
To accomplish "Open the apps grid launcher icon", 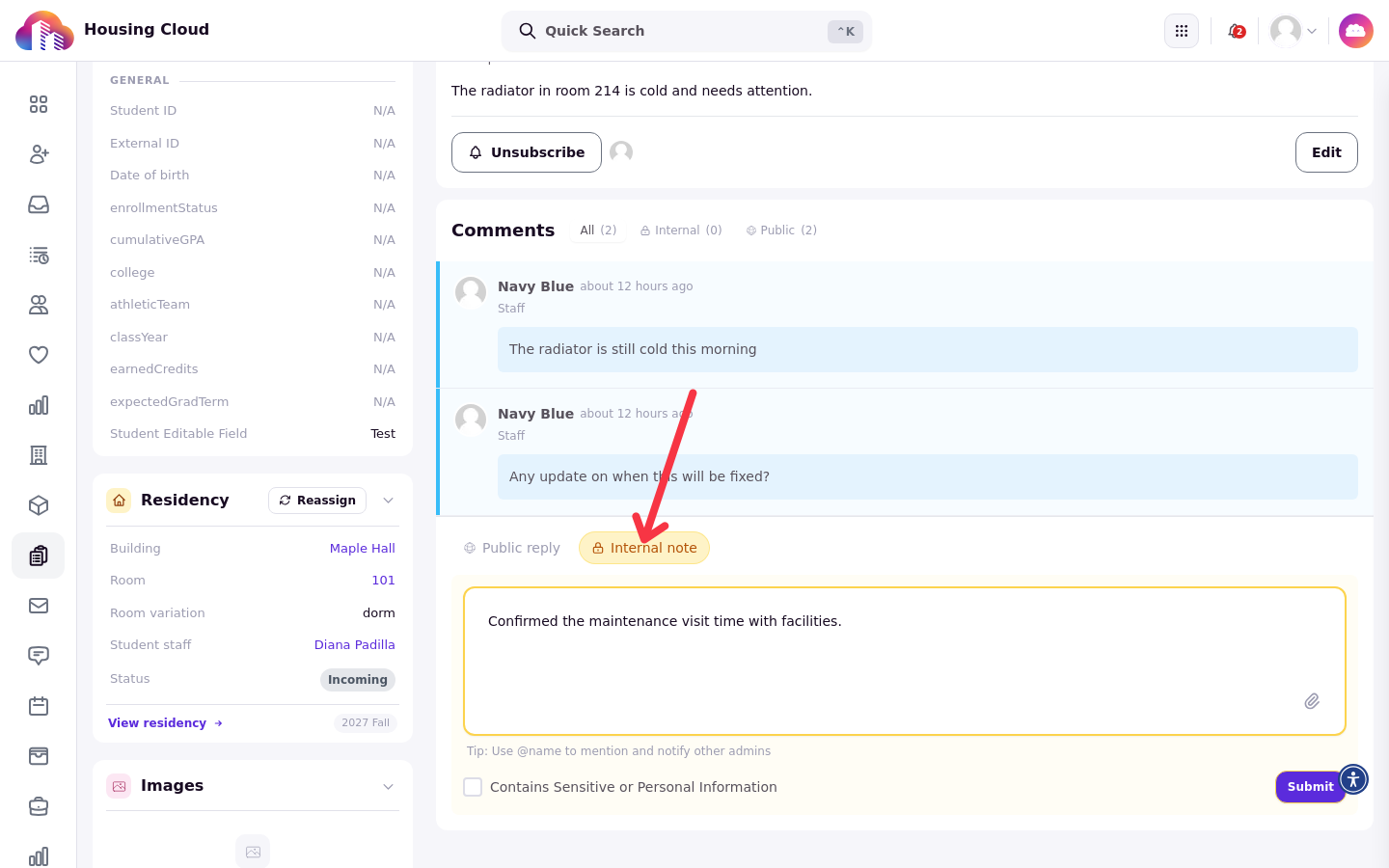I will pyautogui.click(x=1182, y=31).
